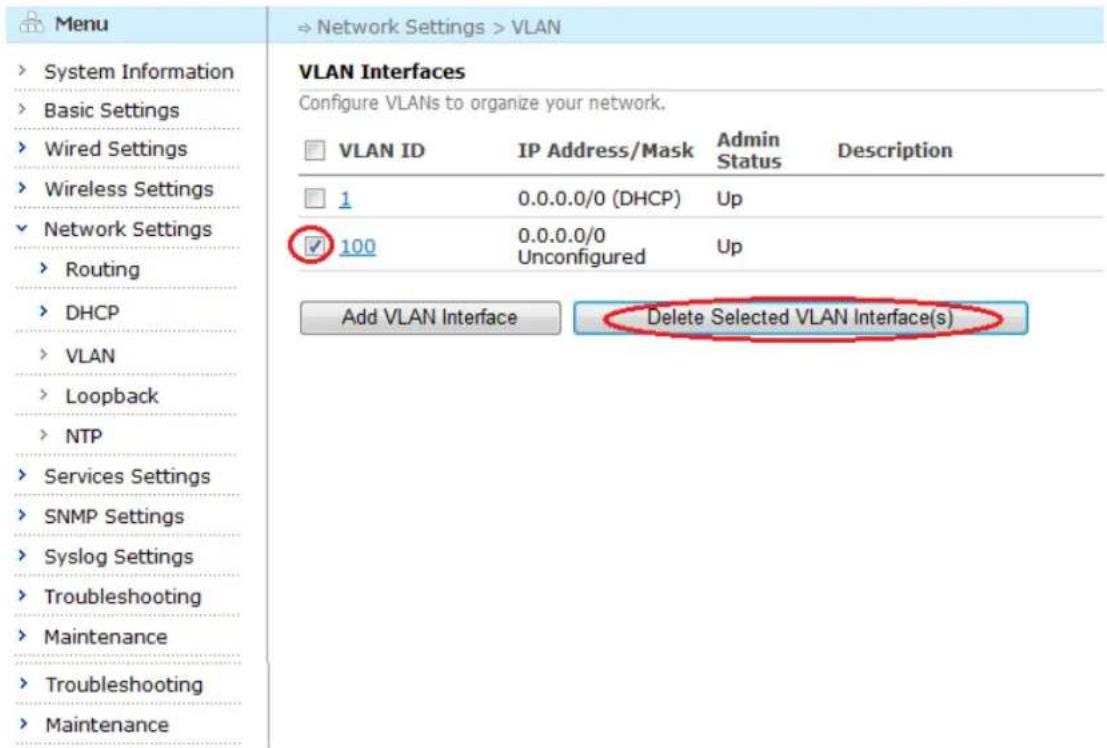Open Wireless Settings menu item
The width and height of the screenshot is (1107, 748).
(x=128, y=189)
